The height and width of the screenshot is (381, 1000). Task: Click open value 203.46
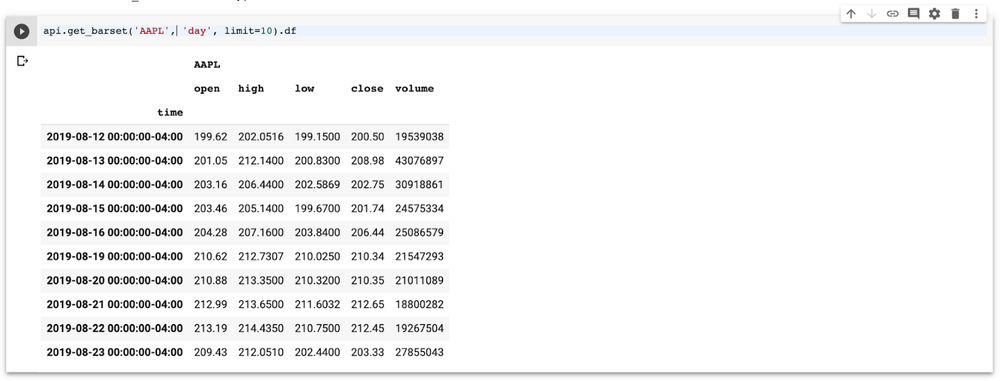(210, 208)
